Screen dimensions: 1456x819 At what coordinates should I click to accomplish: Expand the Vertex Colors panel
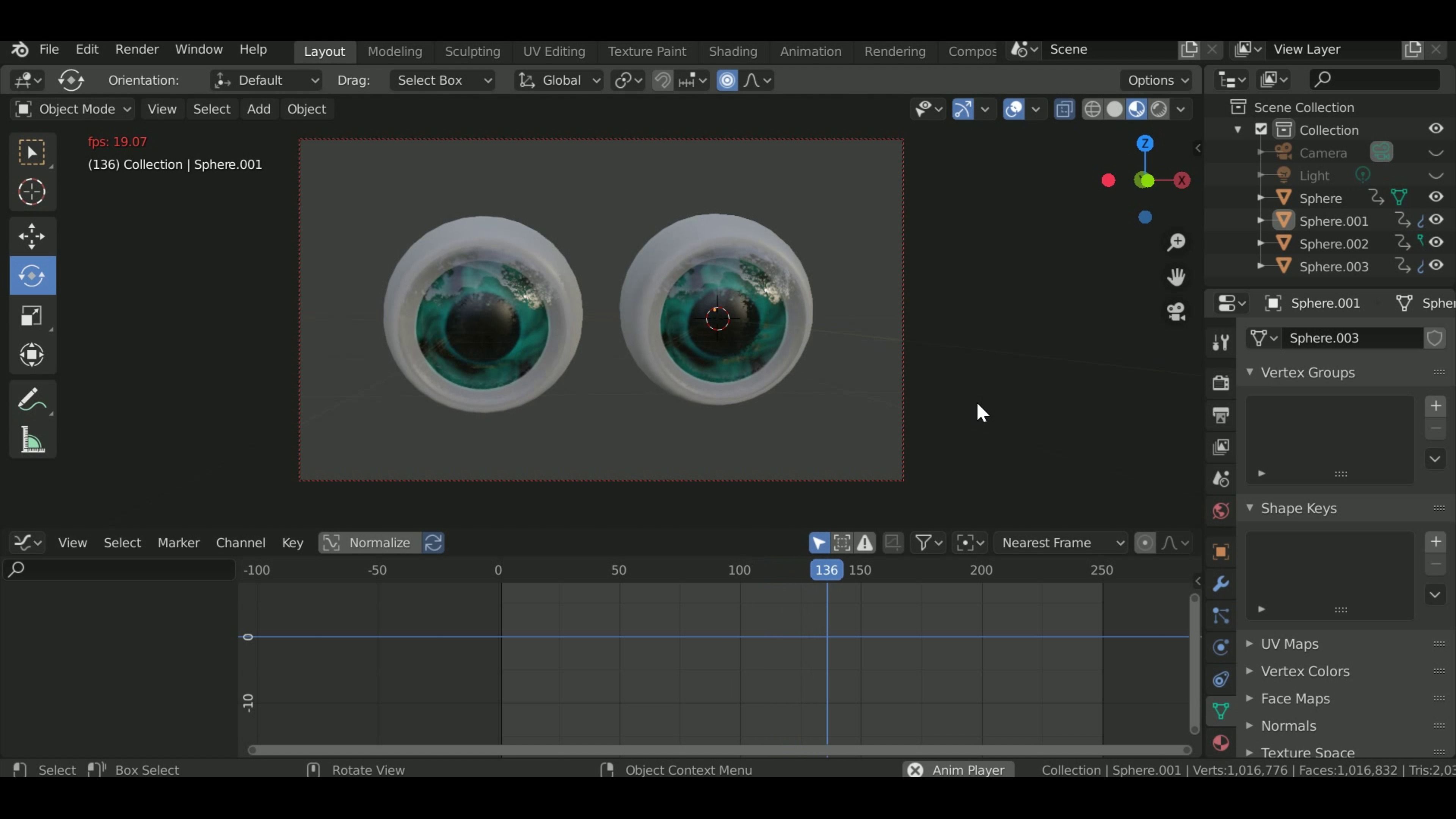click(x=1250, y=671)
